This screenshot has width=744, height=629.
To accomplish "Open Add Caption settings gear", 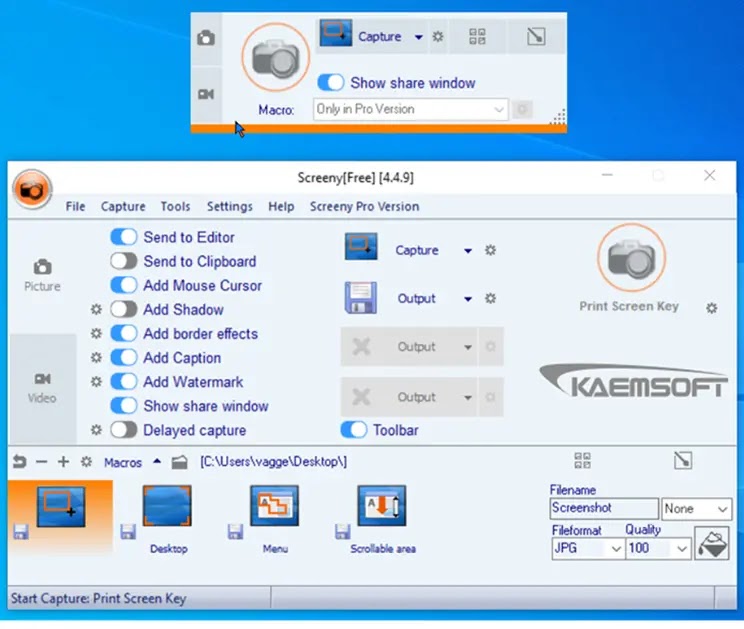I will [96, 357].
